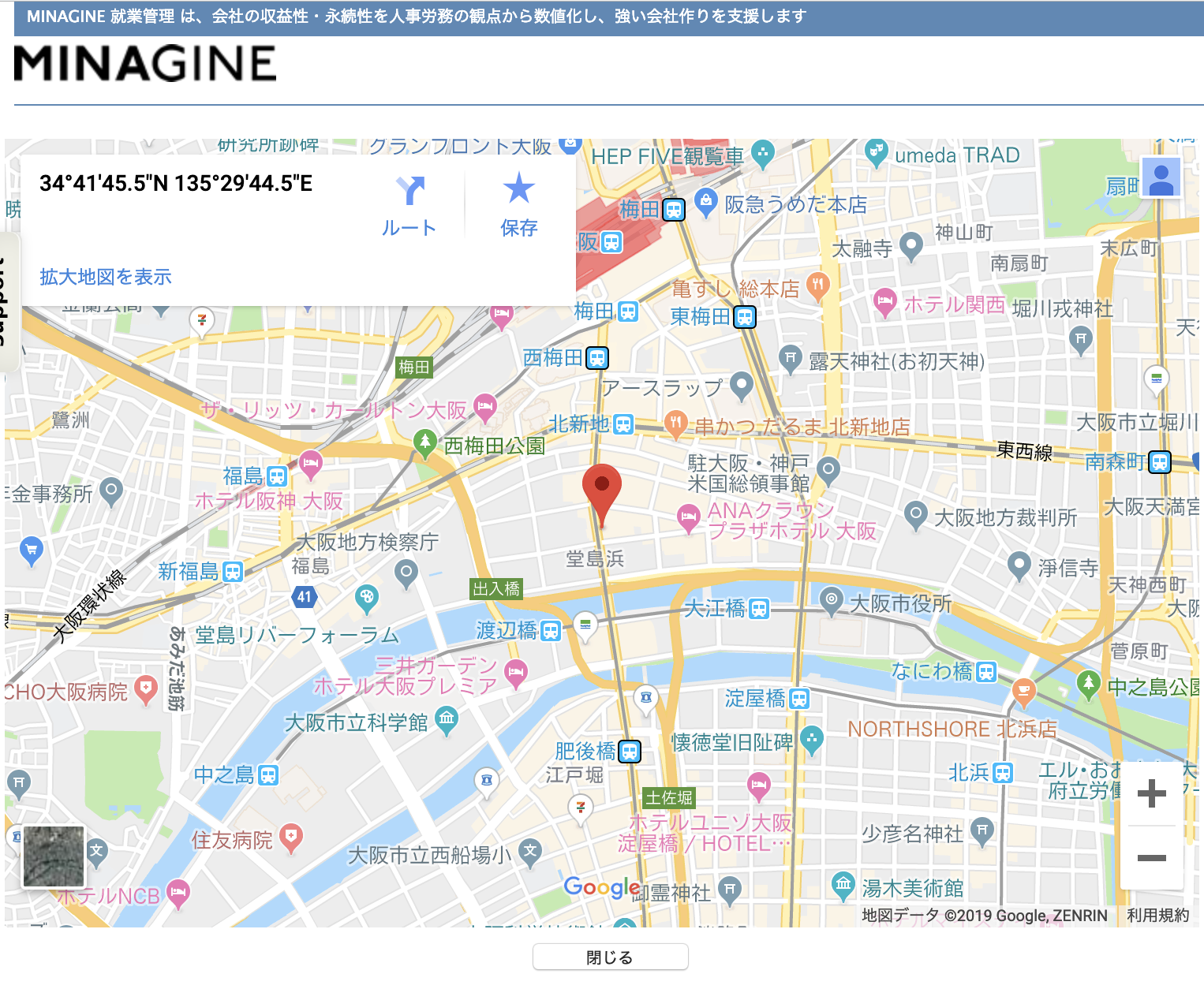Click the なにわ橋 station icon
Viewport: 1204px width, 1000px height.
click(986, 672)
